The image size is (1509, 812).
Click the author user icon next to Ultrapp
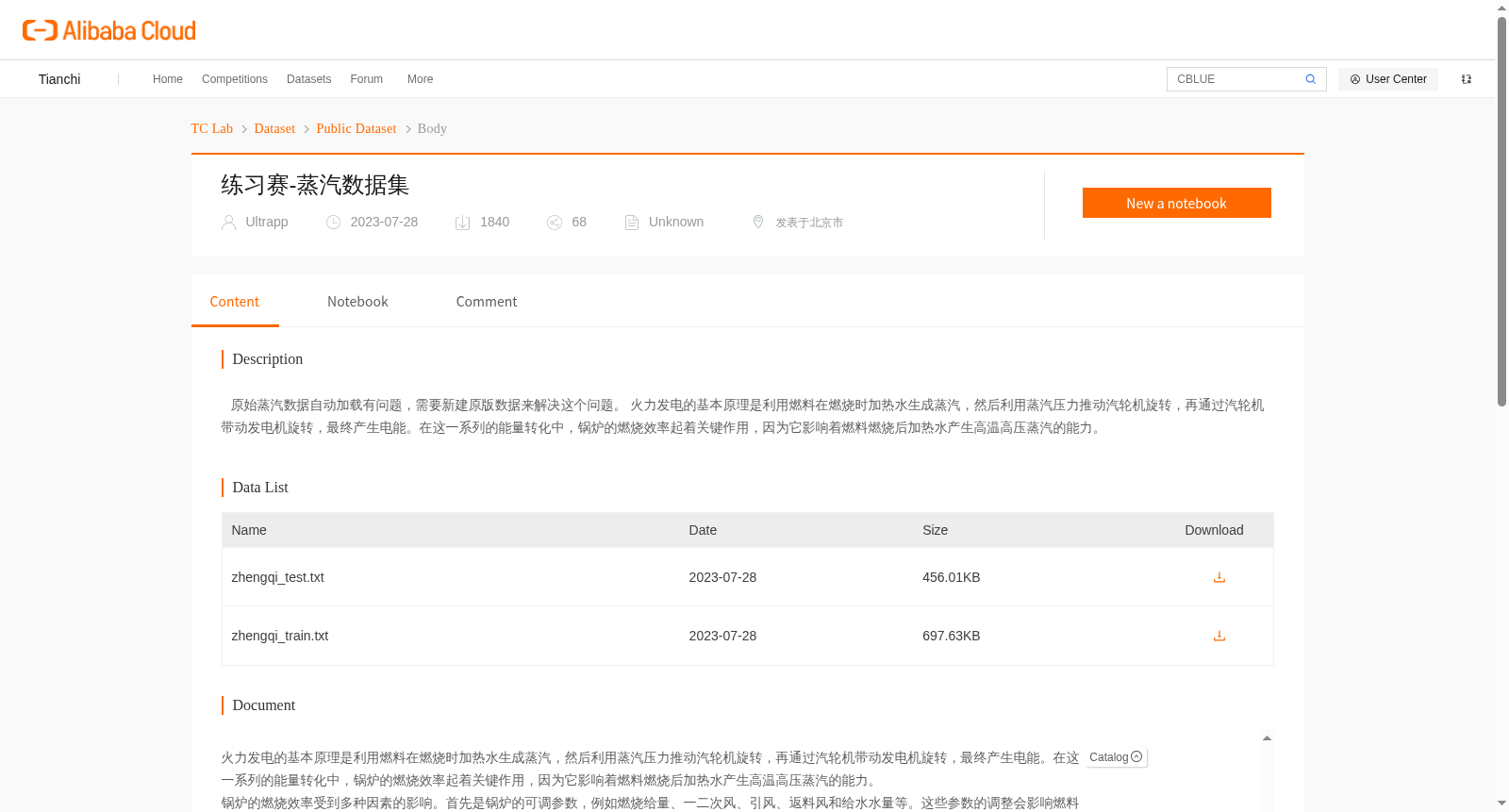(x=228, y=223)
